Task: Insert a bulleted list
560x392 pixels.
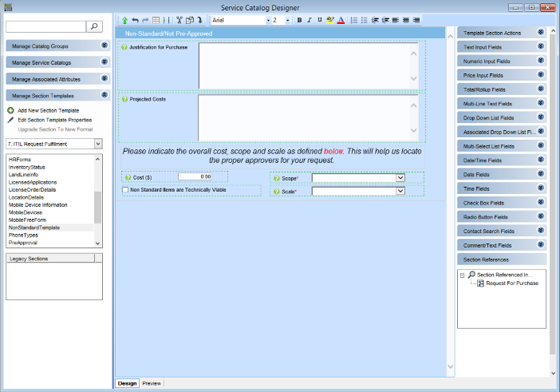Action: pyautogui.click(x=364, y=20)
